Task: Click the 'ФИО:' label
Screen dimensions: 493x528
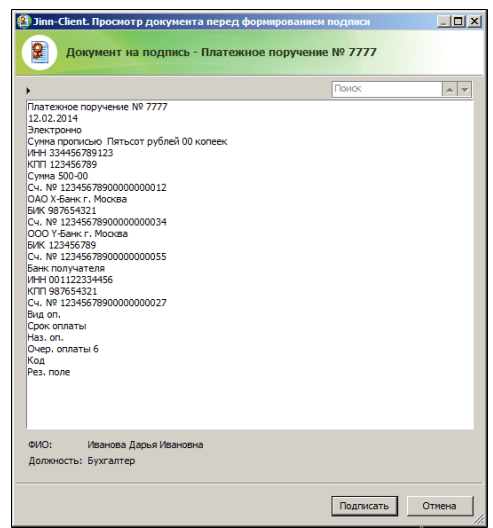Action: coord(40,445)
